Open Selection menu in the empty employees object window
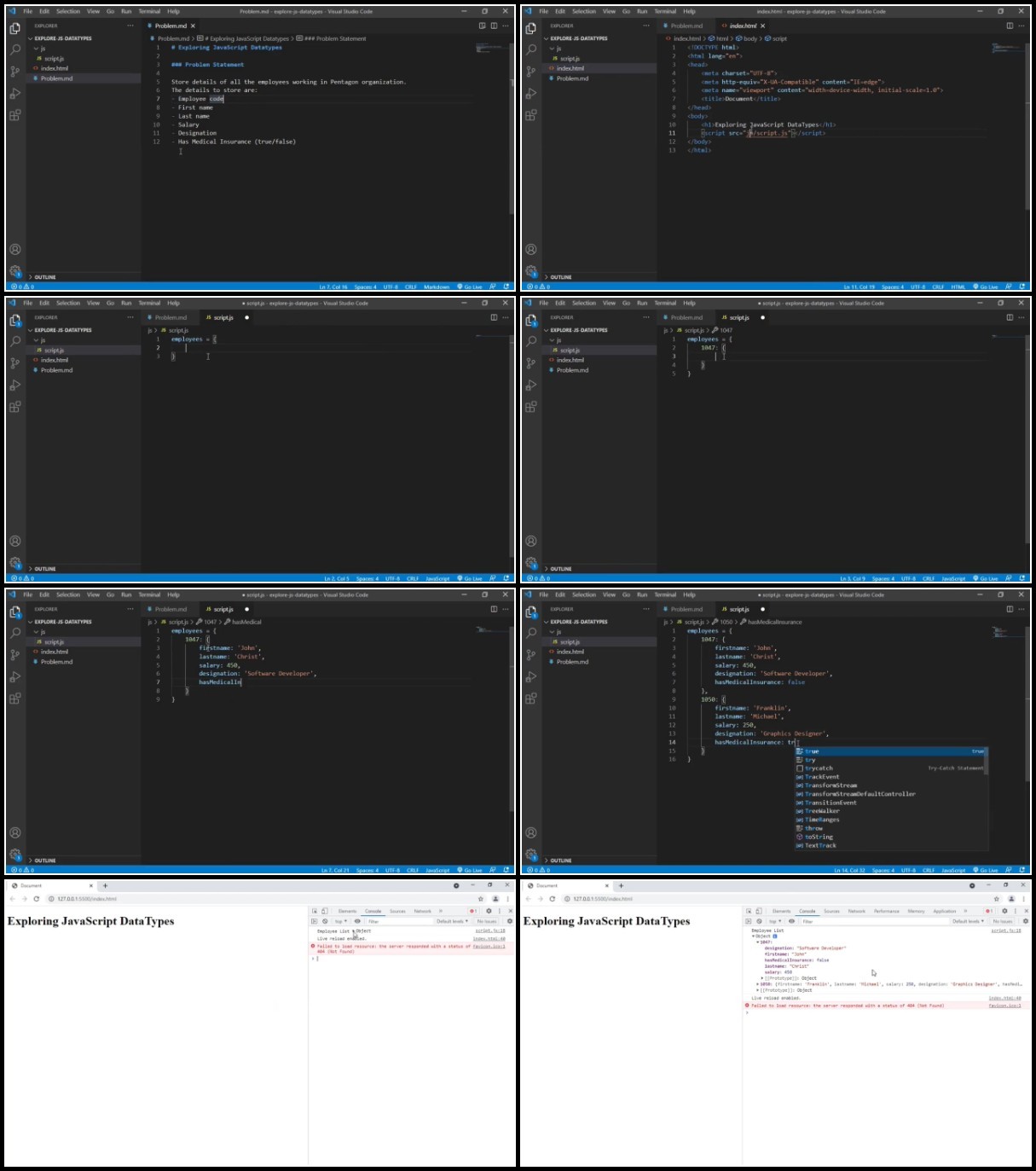Viewport: 1036px width, 1171px height. click(68, 303)
